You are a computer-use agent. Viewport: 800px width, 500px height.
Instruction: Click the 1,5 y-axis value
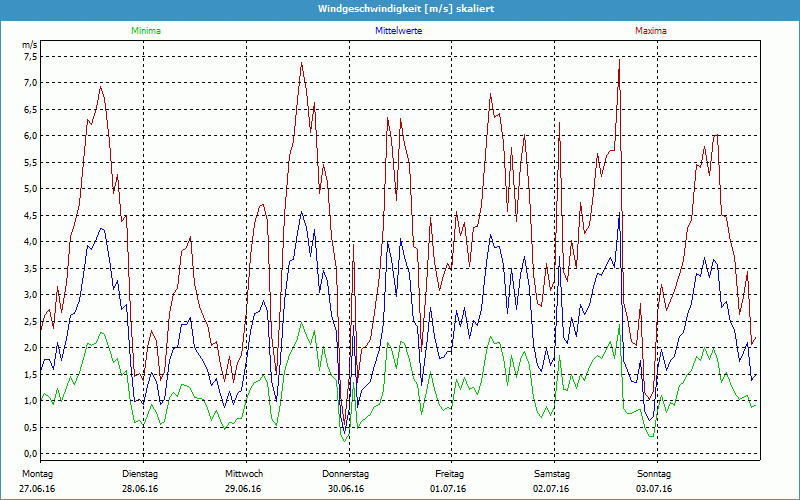point(30,374)
